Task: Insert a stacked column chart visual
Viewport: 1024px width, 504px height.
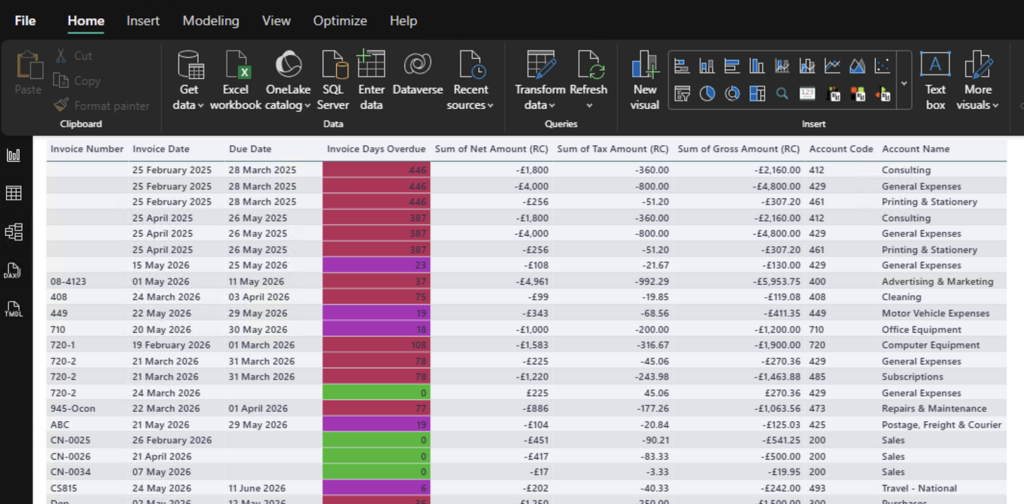Action: click(707, 66)
